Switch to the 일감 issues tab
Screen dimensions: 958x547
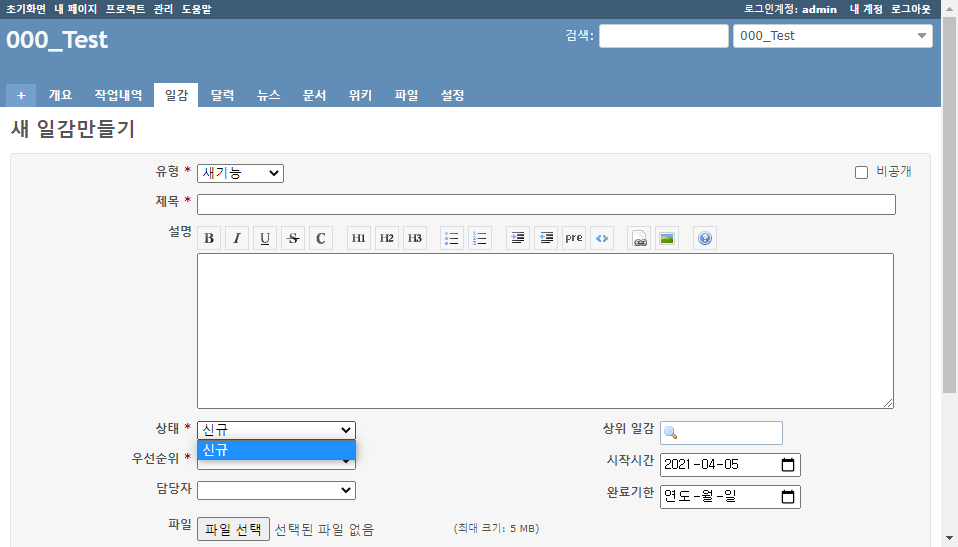click(176, 95)
